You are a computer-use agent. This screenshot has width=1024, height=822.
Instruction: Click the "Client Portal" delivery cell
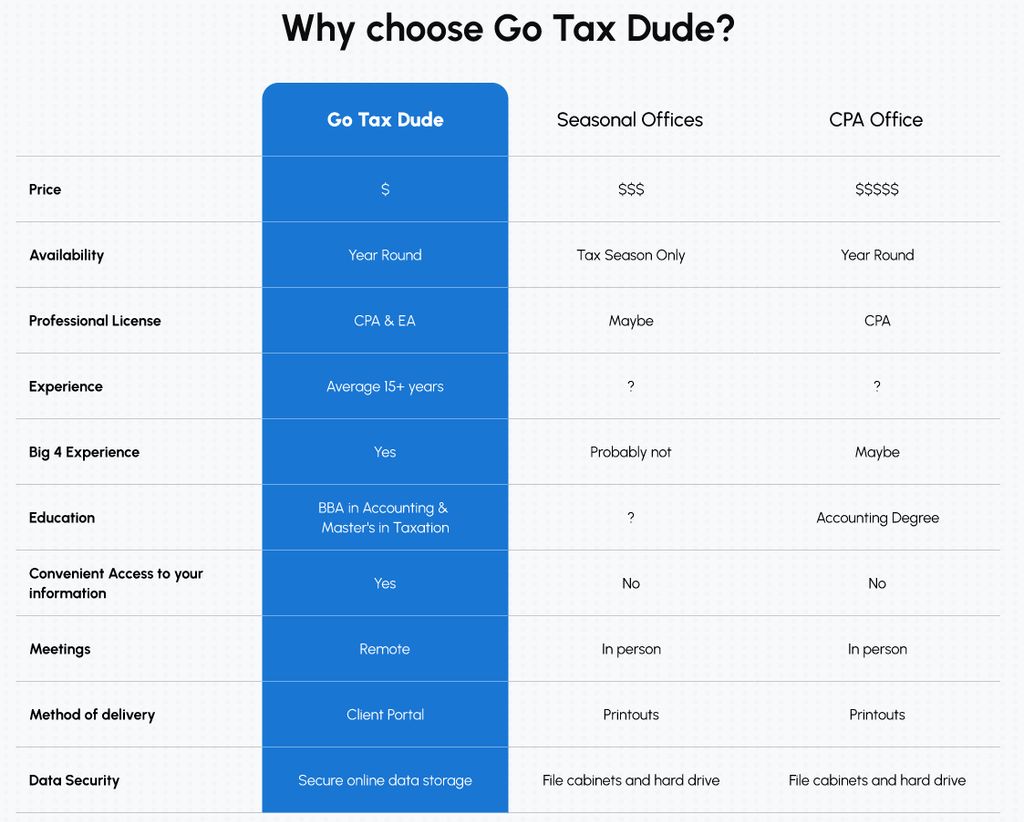tap(385, 715)
